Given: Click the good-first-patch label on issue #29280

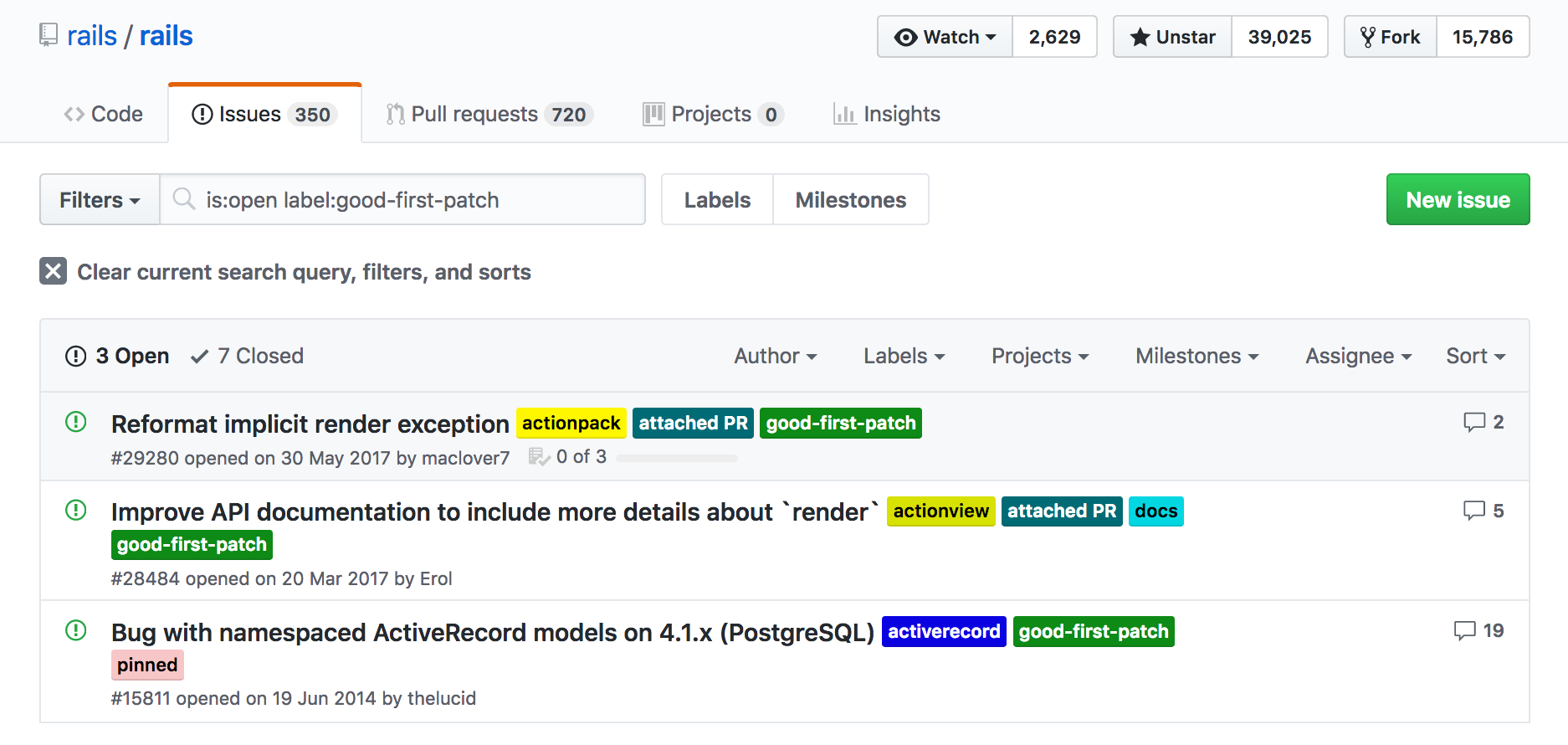Looking at the screenshot, I should click(x=841, y=423).
